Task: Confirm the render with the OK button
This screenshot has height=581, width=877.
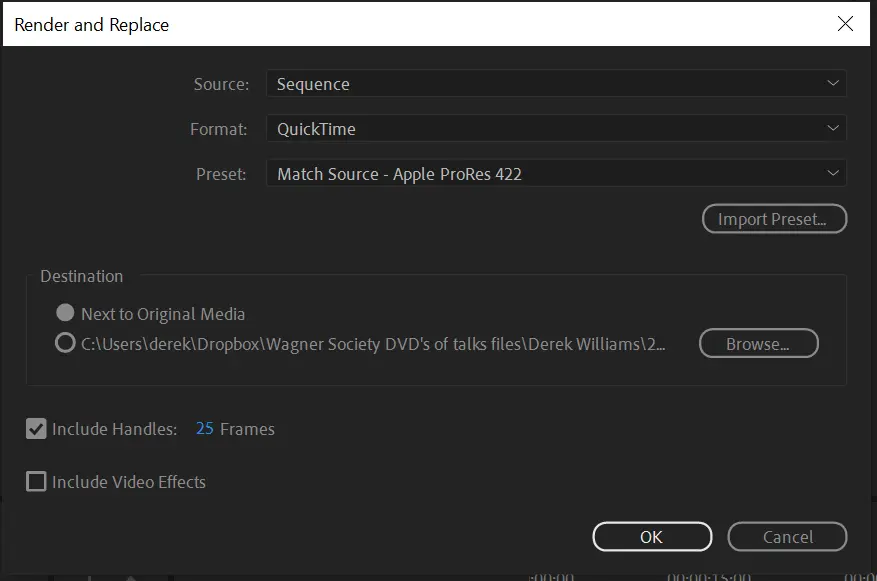Action: pyautogui.click(x=652, y=537)
